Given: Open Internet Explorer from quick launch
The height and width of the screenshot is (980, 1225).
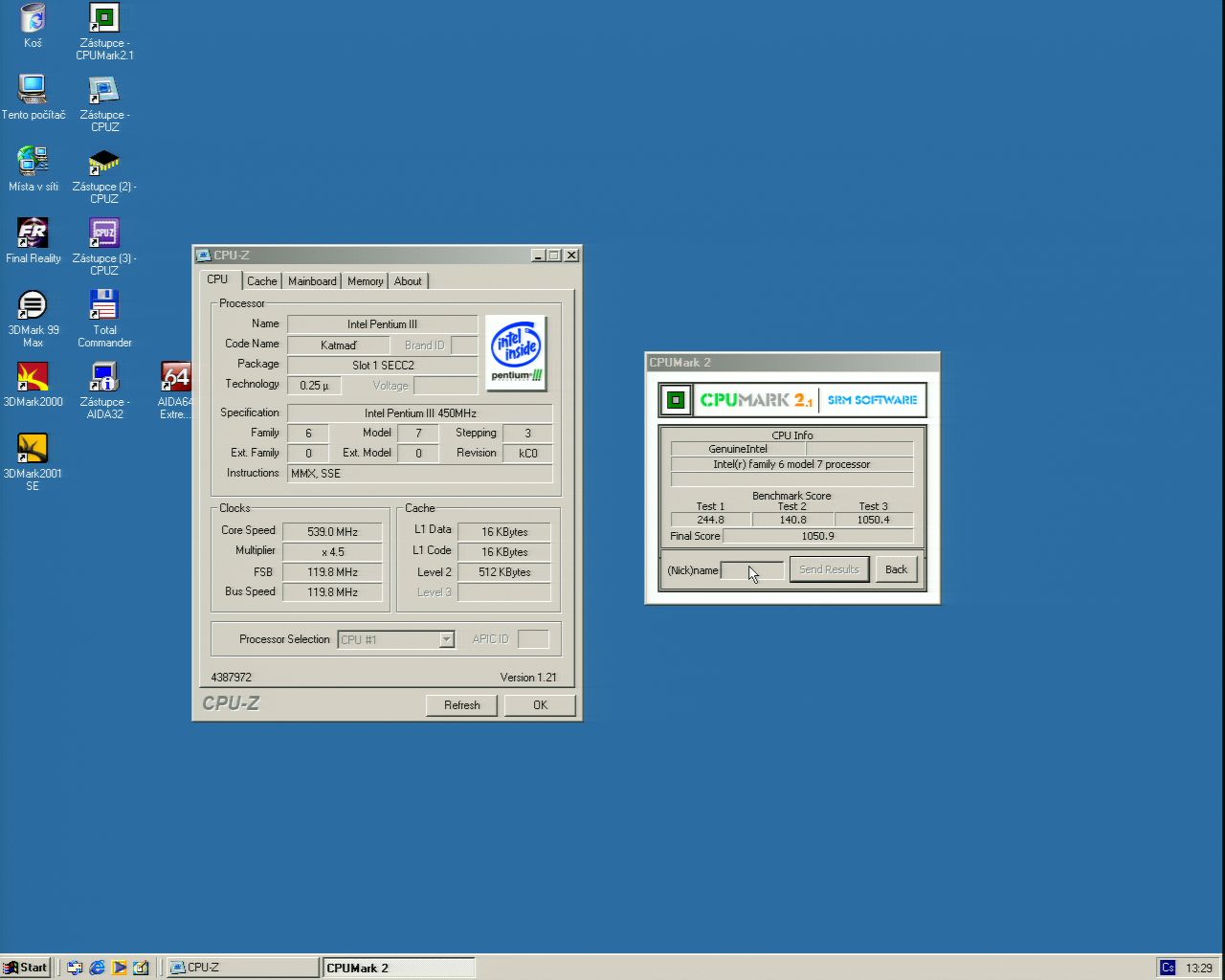Looking at the screenshot, I should [97, 968].
